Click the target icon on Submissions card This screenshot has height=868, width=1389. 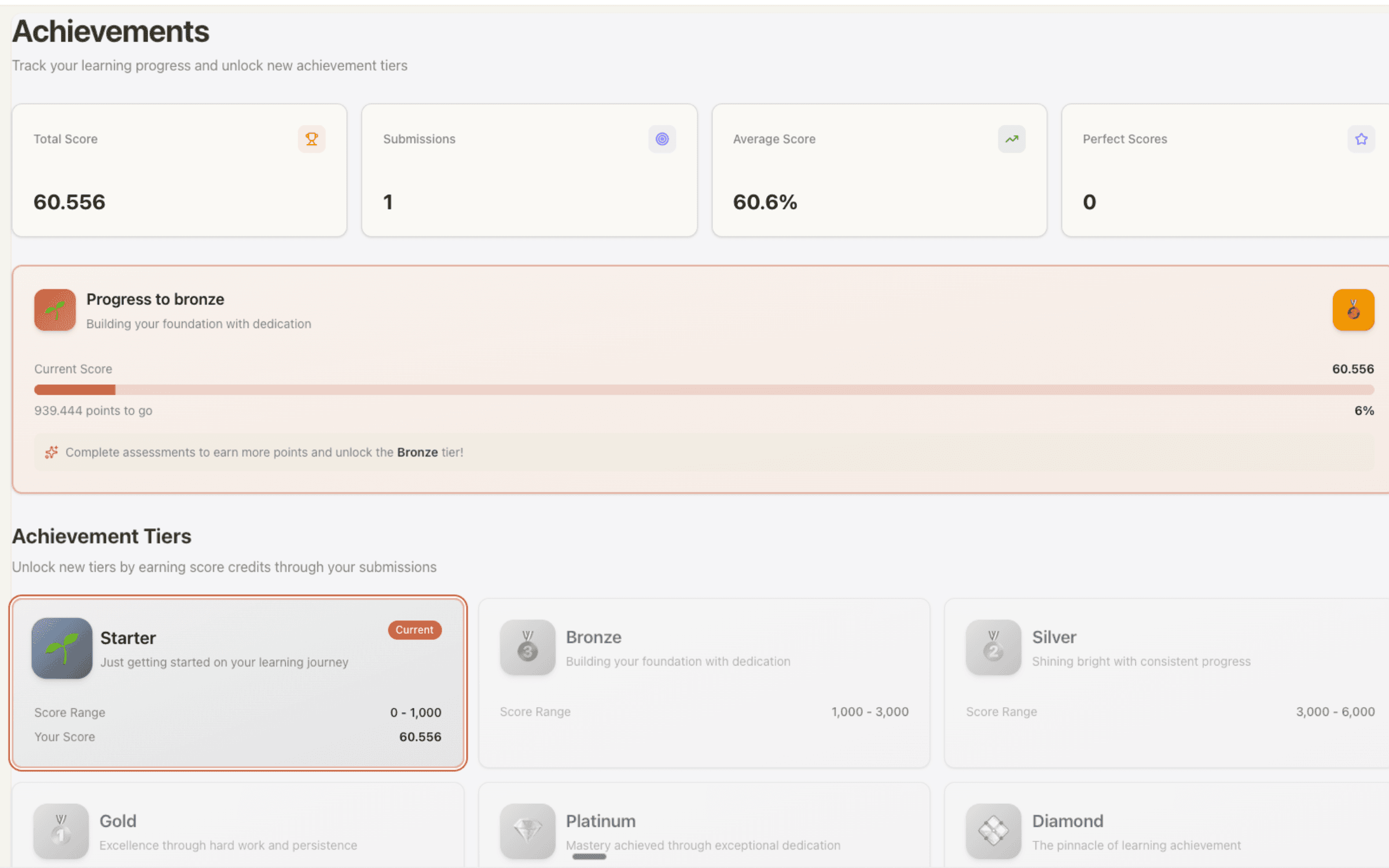click(x=662, y=139)
